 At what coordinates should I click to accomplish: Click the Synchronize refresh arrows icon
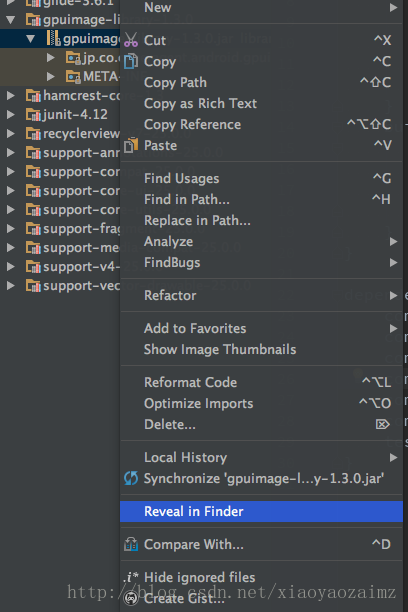[131, 478]
